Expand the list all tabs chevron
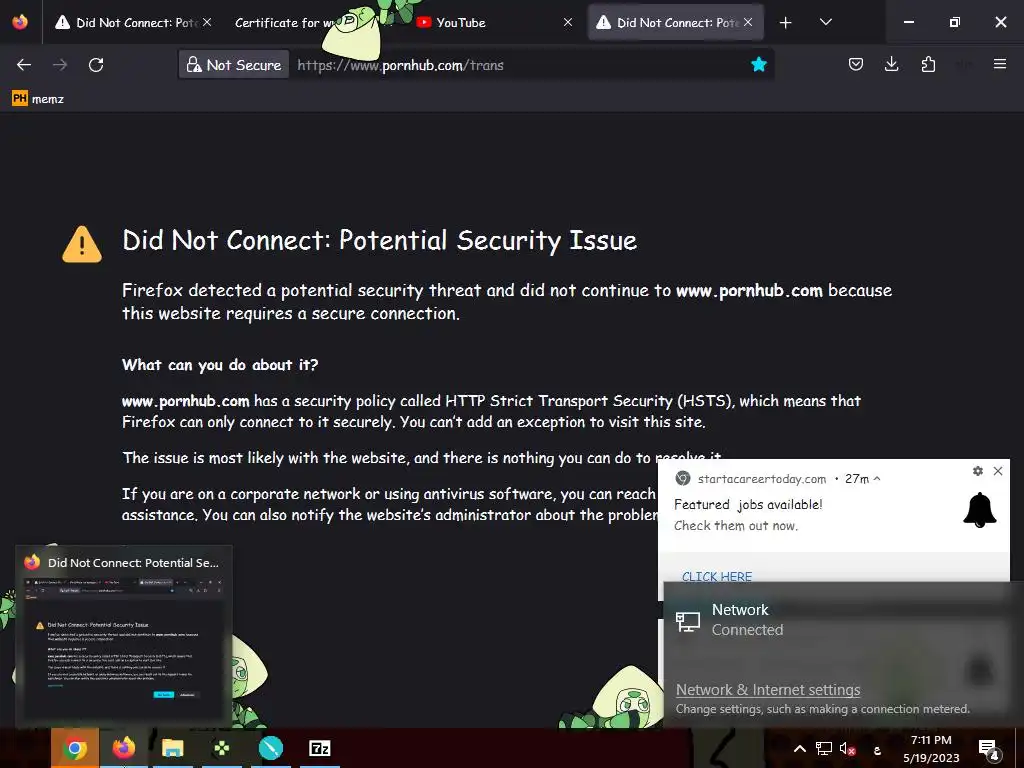 click(x=825, y=22)
